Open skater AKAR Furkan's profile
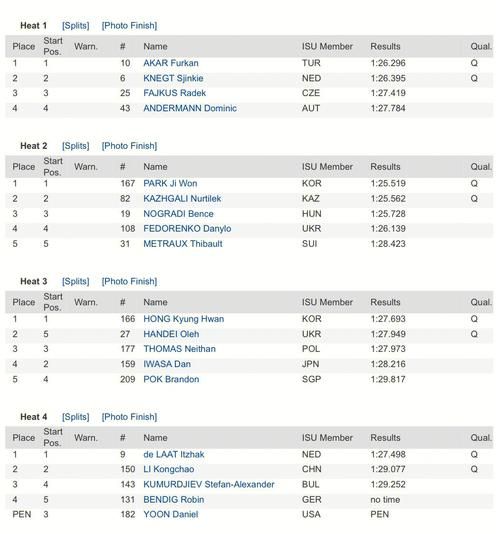This screenshot has height=534, width=500. point(171,63)
